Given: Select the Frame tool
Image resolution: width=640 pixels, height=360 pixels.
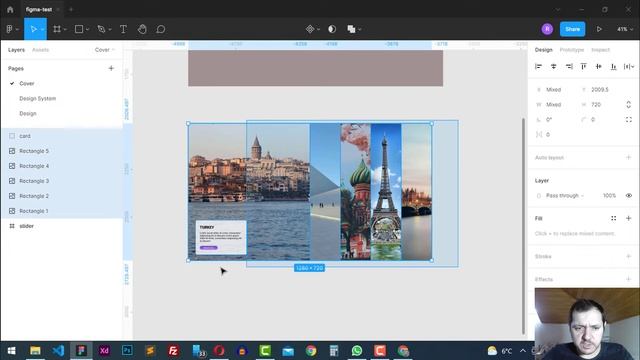Looking at the screenshot, I should (x=57, y=29).
